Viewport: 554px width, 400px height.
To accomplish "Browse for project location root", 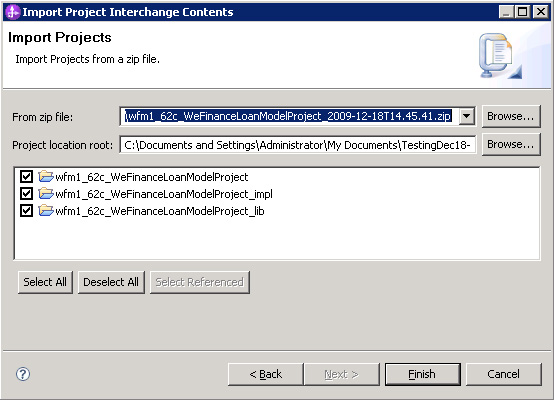I will [x=511, y=144].
